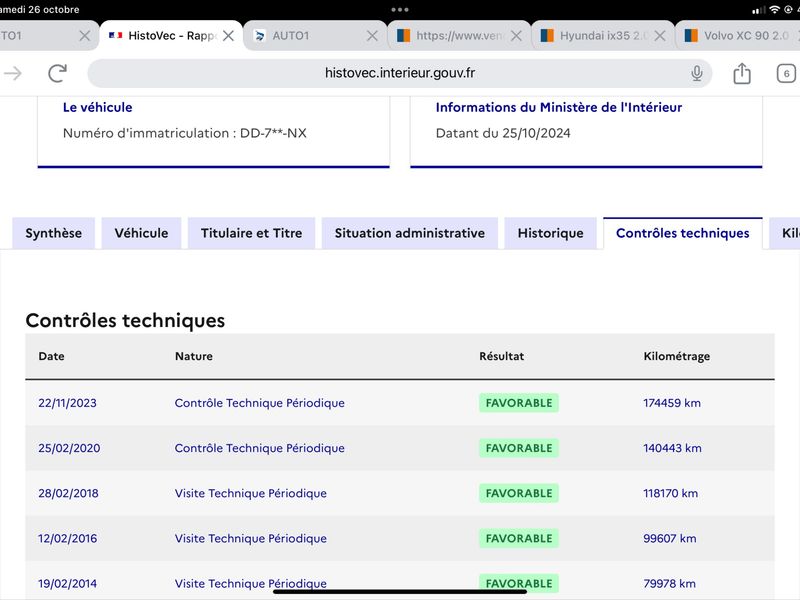Click the date 19/02/2014
The width and height of the screenshot is (800, 600).
pos(67,584)
